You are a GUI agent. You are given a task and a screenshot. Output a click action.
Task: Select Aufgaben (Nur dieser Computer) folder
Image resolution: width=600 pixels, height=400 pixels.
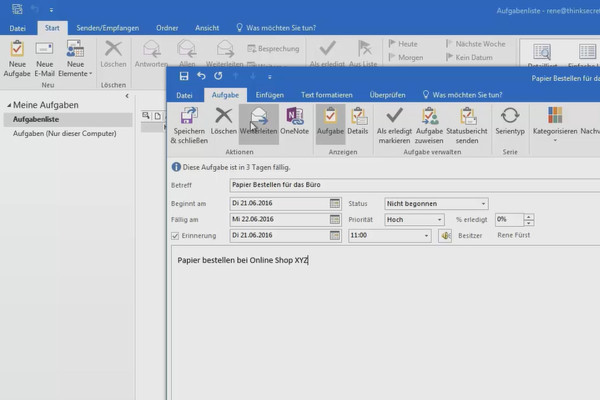(65, 134)
